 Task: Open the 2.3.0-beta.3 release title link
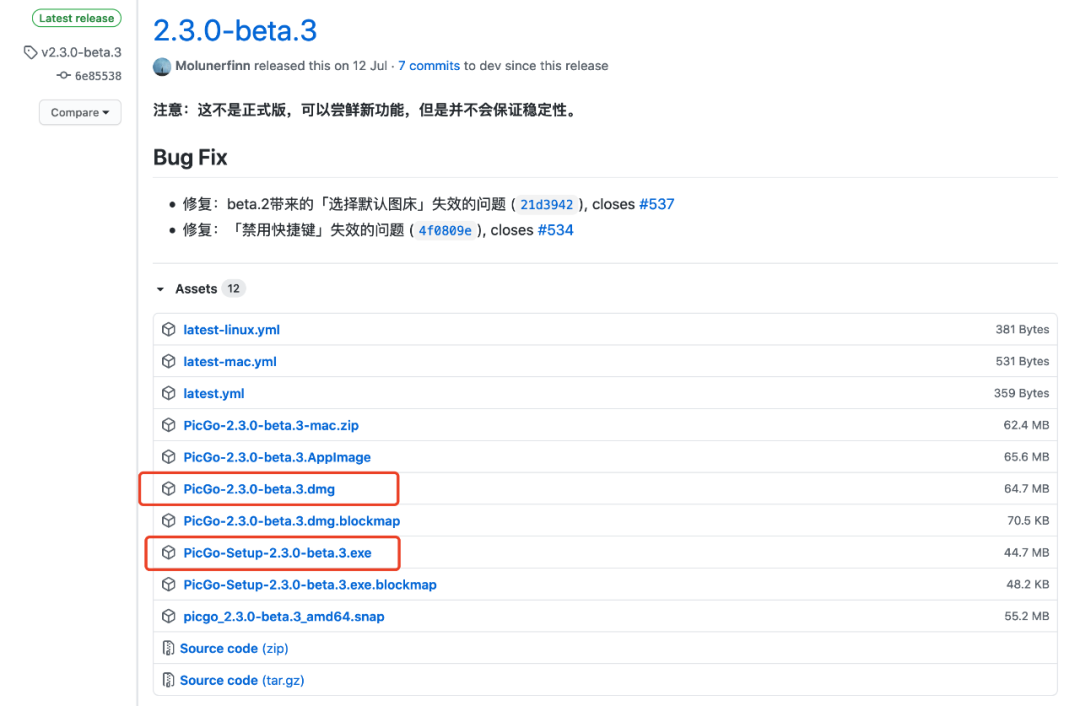[235, 30]
